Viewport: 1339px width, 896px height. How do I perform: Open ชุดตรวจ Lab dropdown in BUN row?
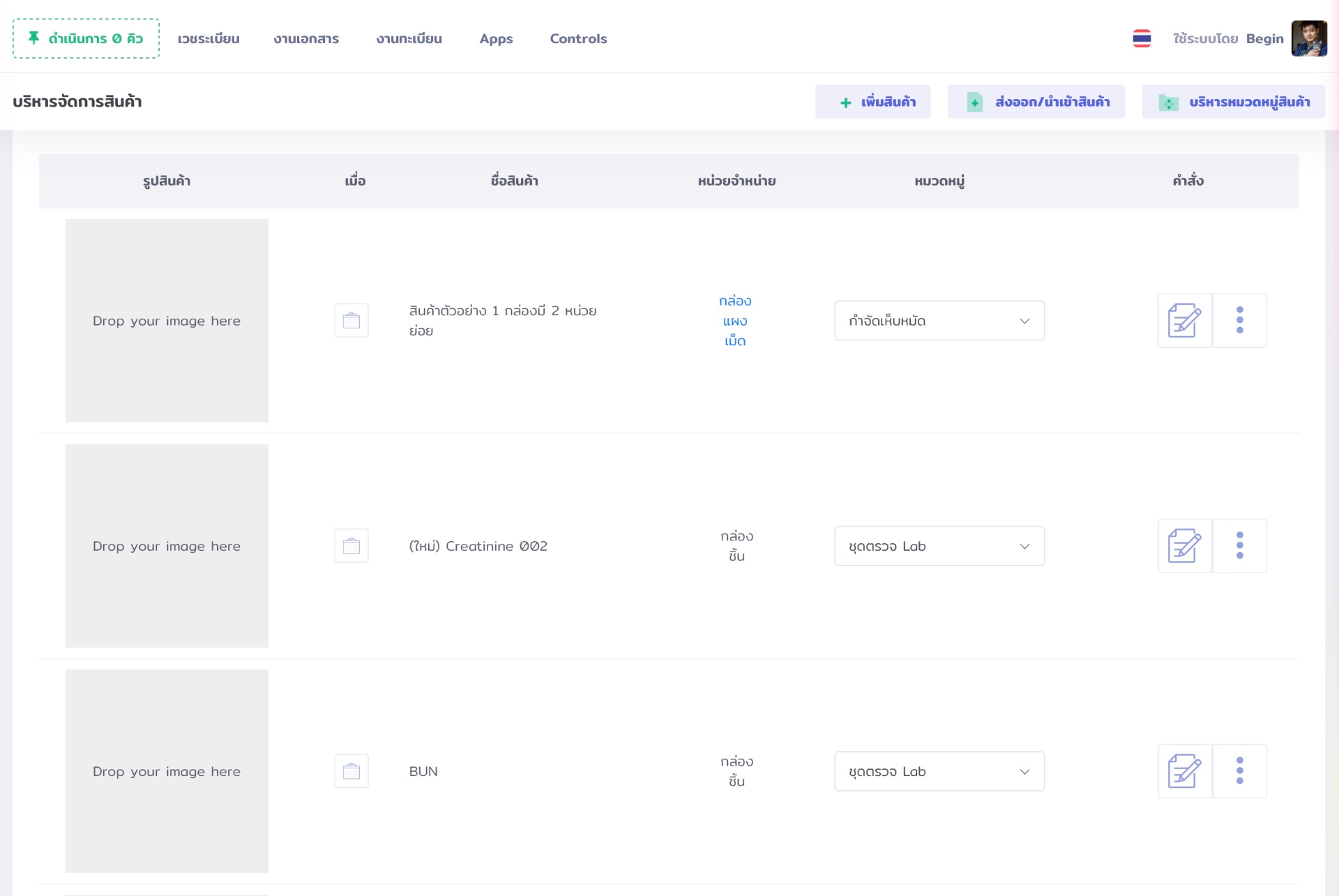point(939,771)
